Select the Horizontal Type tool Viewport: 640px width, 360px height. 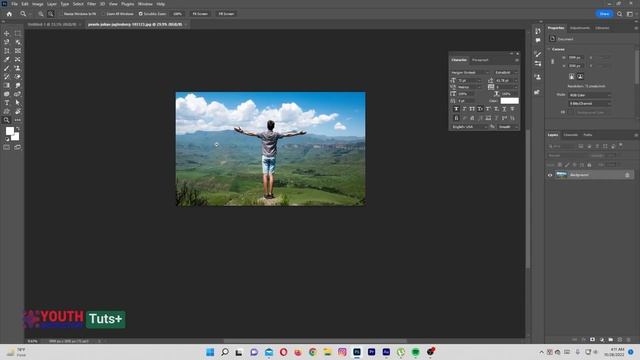point(7,103)
